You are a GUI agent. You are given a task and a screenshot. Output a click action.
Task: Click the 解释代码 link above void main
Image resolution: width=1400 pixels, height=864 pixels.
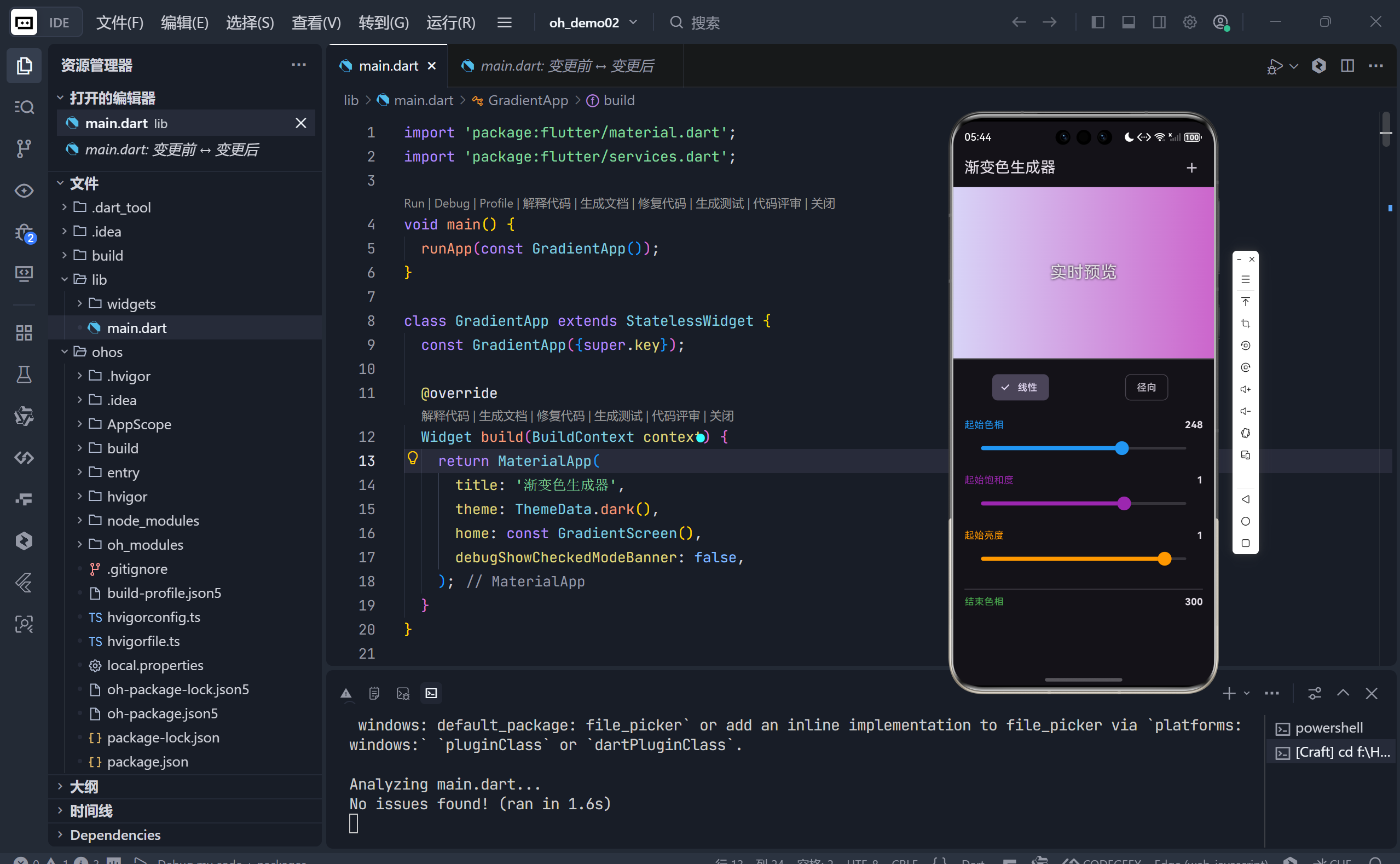tap(546, 204)
